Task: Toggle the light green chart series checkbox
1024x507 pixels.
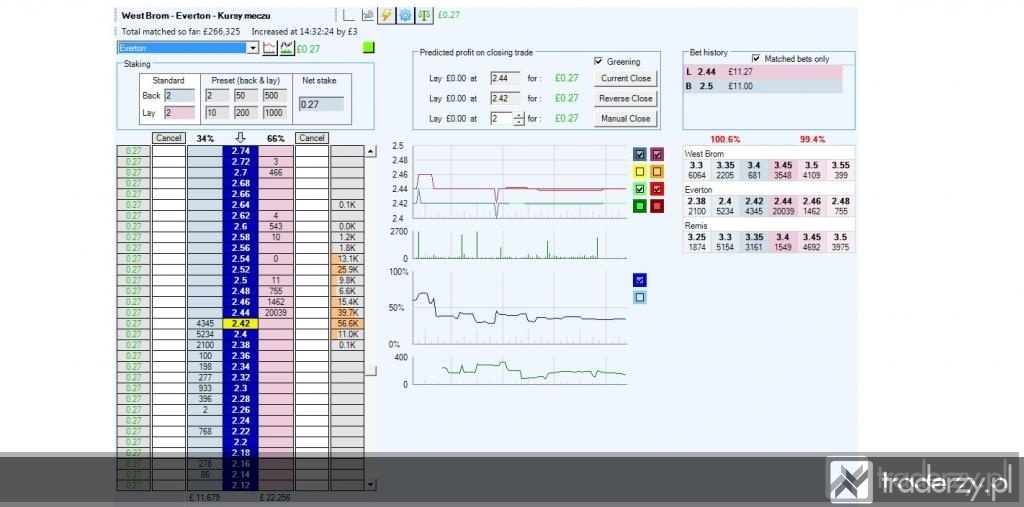Action: point(640,189)
